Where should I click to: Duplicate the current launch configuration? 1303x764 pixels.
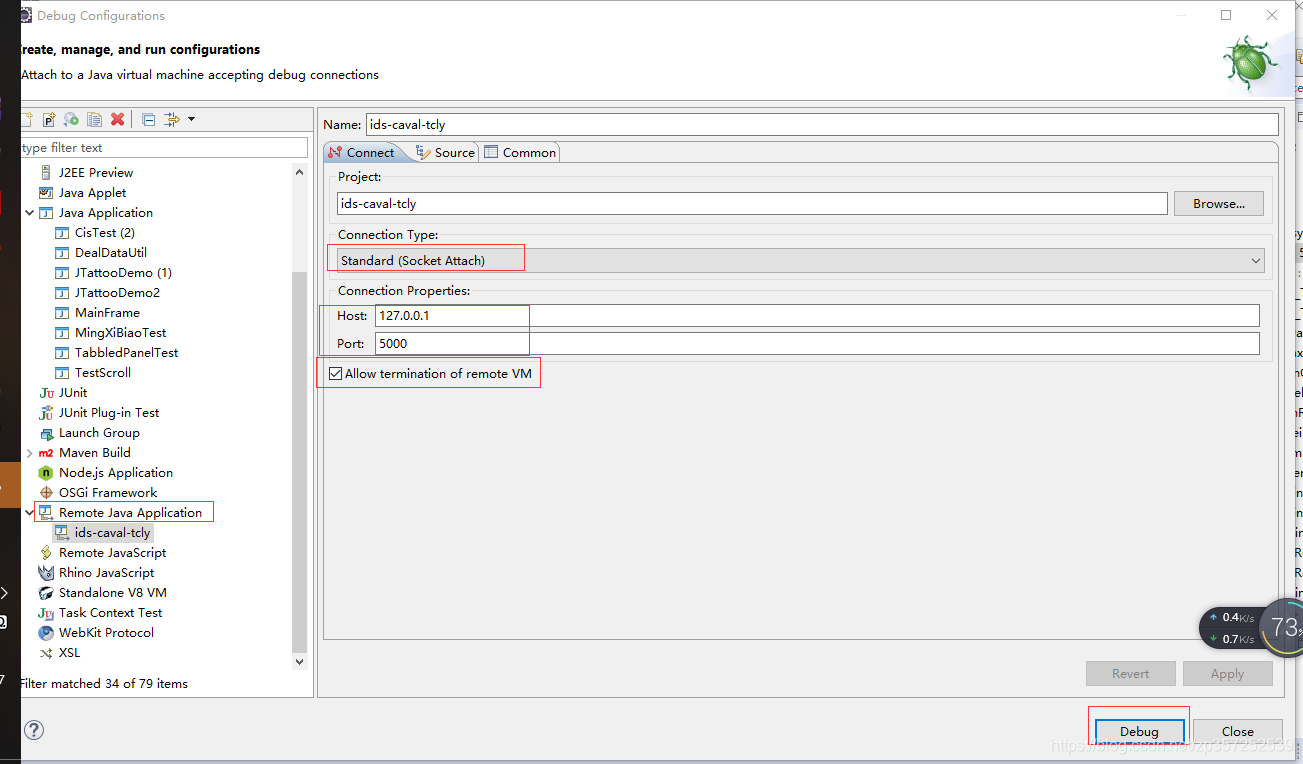[x=94, y=118]
